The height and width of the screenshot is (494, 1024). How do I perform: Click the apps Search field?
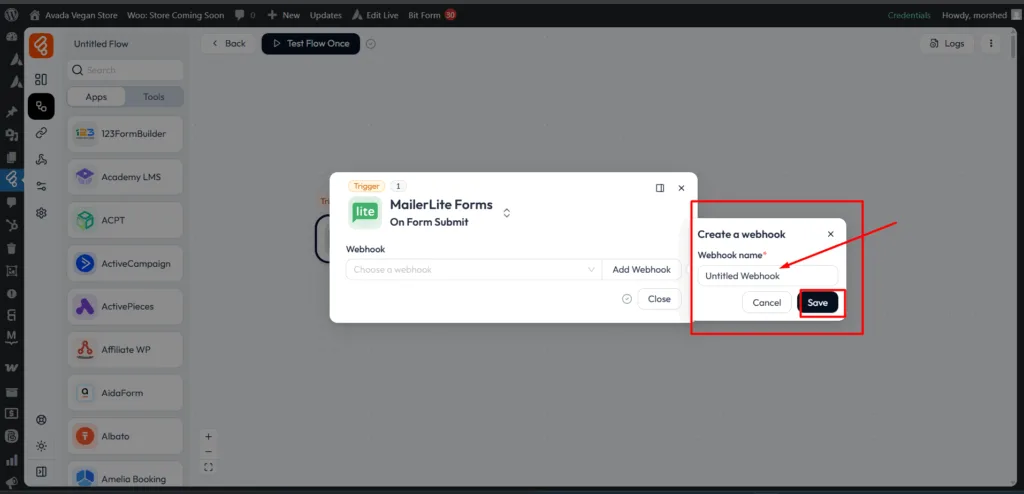tap(125, 70)
